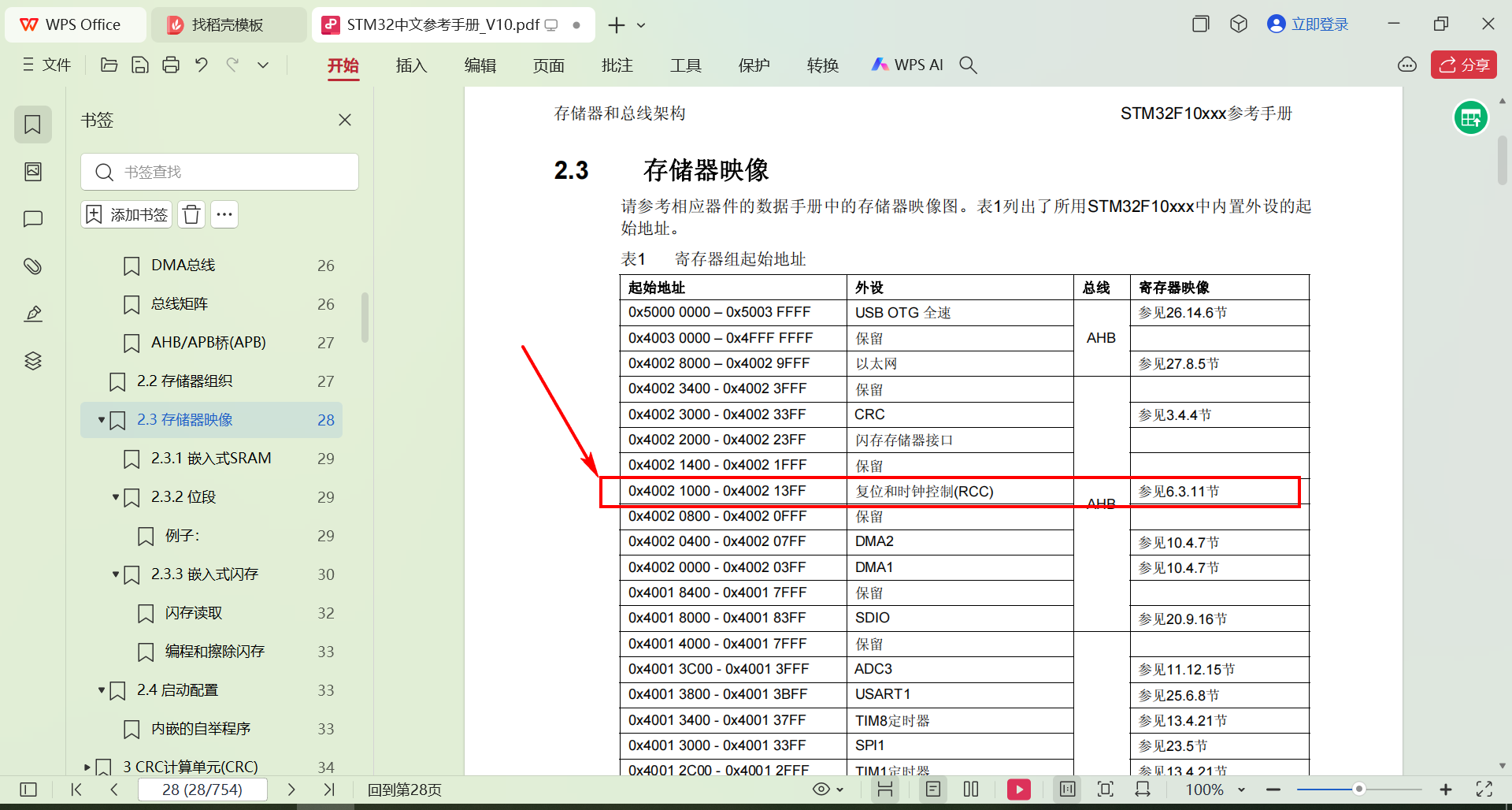1512x810 pixels.
Task: Click the redo arrow icon
Action: (232, 65)
